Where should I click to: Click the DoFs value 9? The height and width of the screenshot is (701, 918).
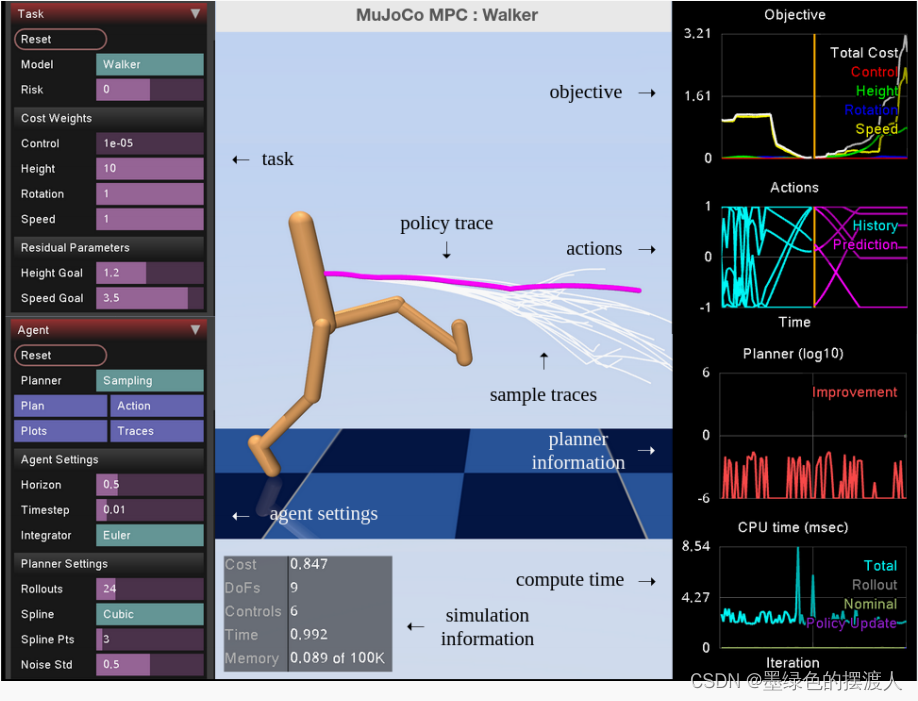[x=294, y=588]
